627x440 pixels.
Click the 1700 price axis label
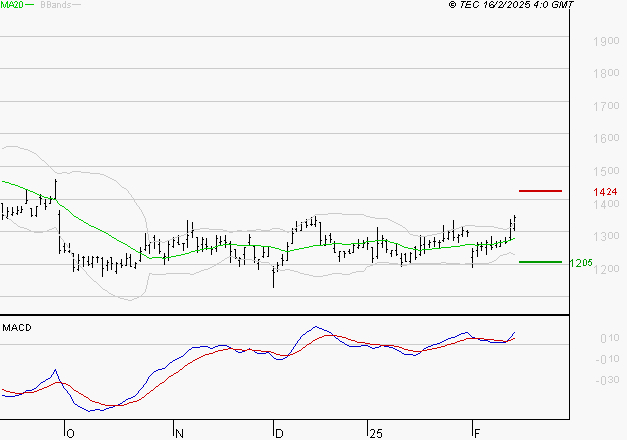604,106
